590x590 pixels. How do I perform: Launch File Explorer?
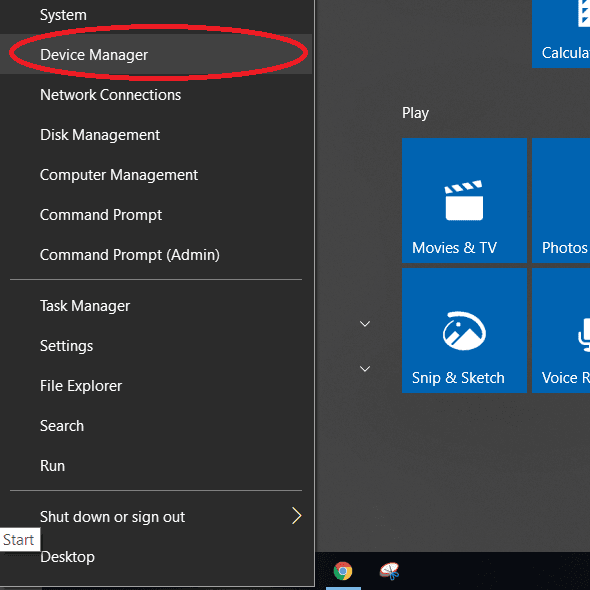pyautogui.click(x=156, y=386)
